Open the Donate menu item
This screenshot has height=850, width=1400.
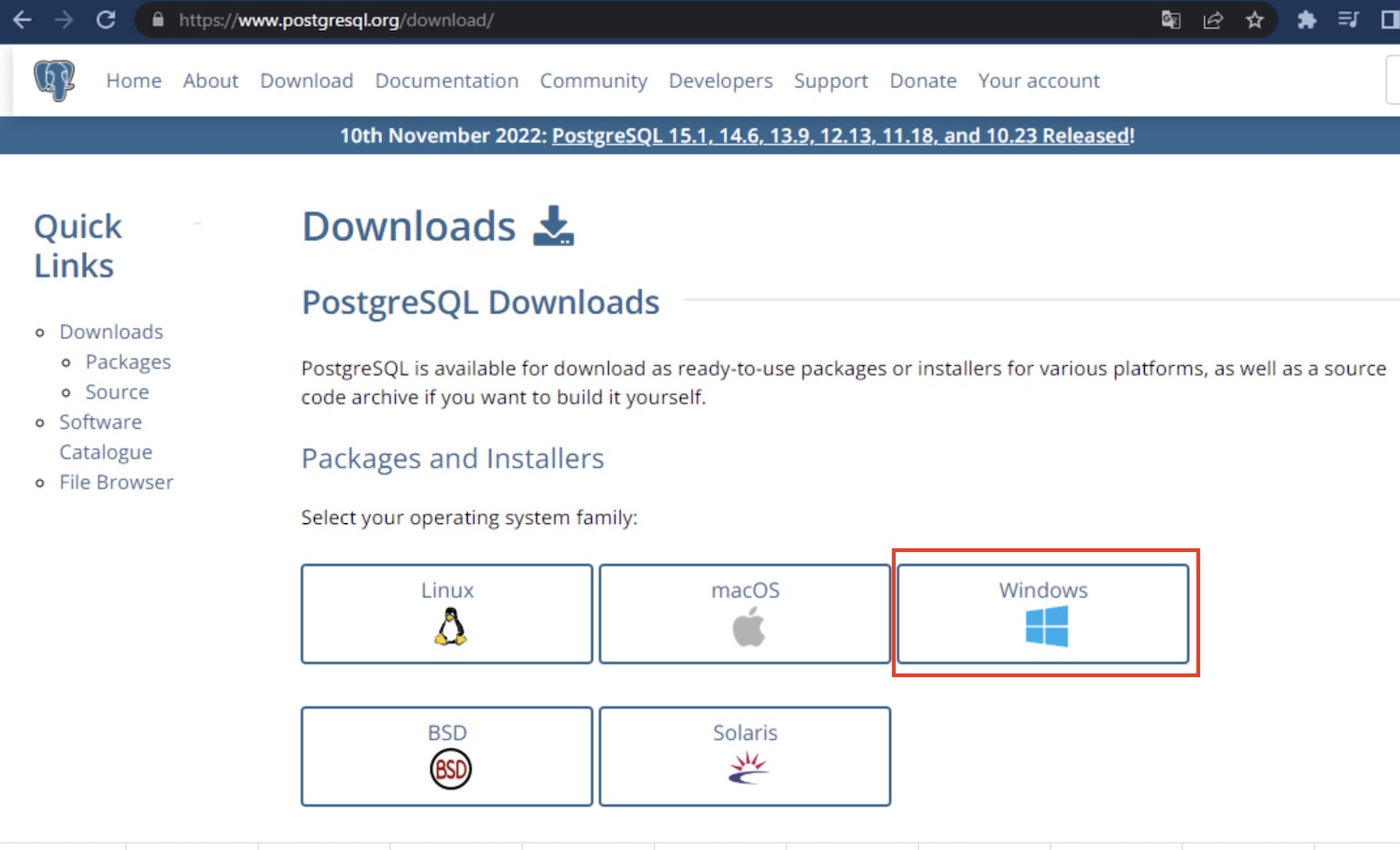click(x=923, y=80)
